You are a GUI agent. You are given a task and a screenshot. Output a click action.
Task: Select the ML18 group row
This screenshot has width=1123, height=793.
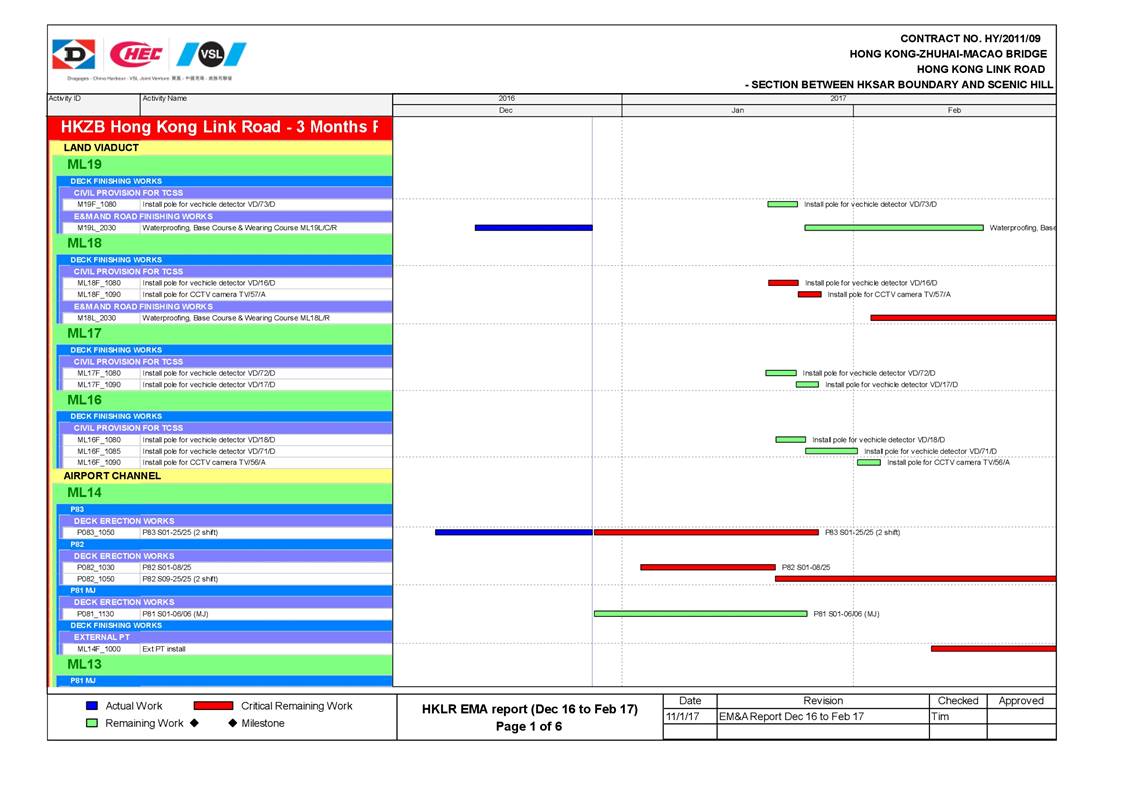[x=223, y=244]
